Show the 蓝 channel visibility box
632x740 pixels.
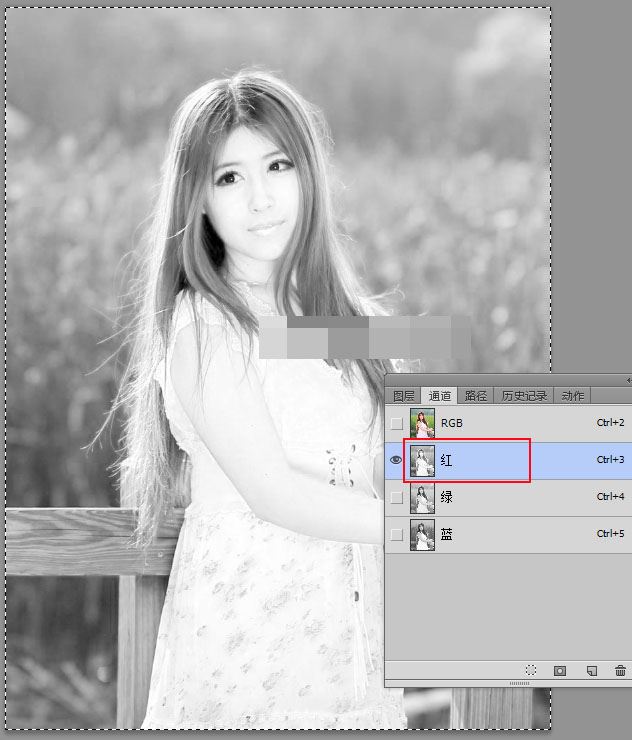(397, 534)
